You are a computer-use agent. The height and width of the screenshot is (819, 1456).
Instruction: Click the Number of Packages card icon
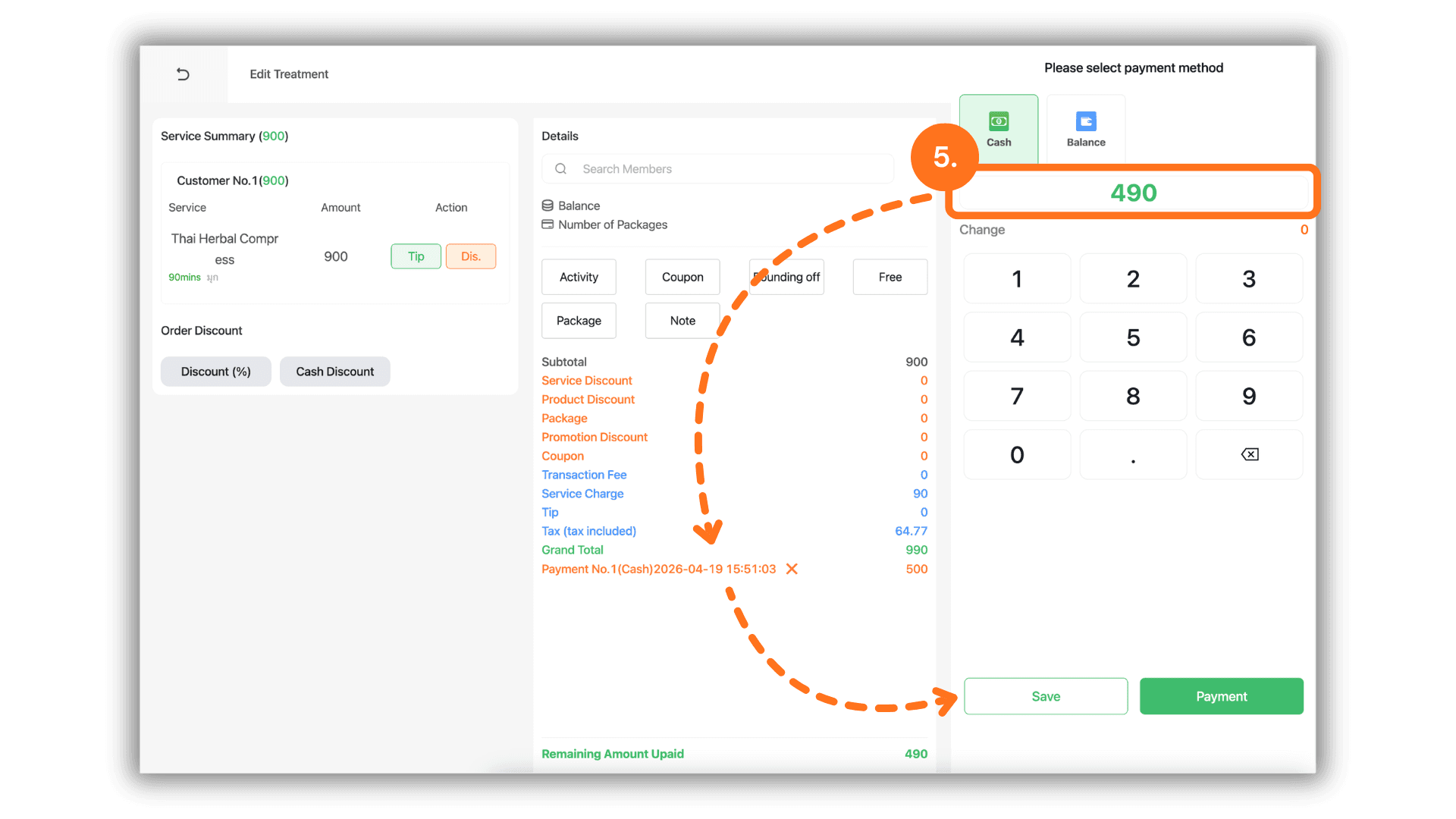(548, 224)
